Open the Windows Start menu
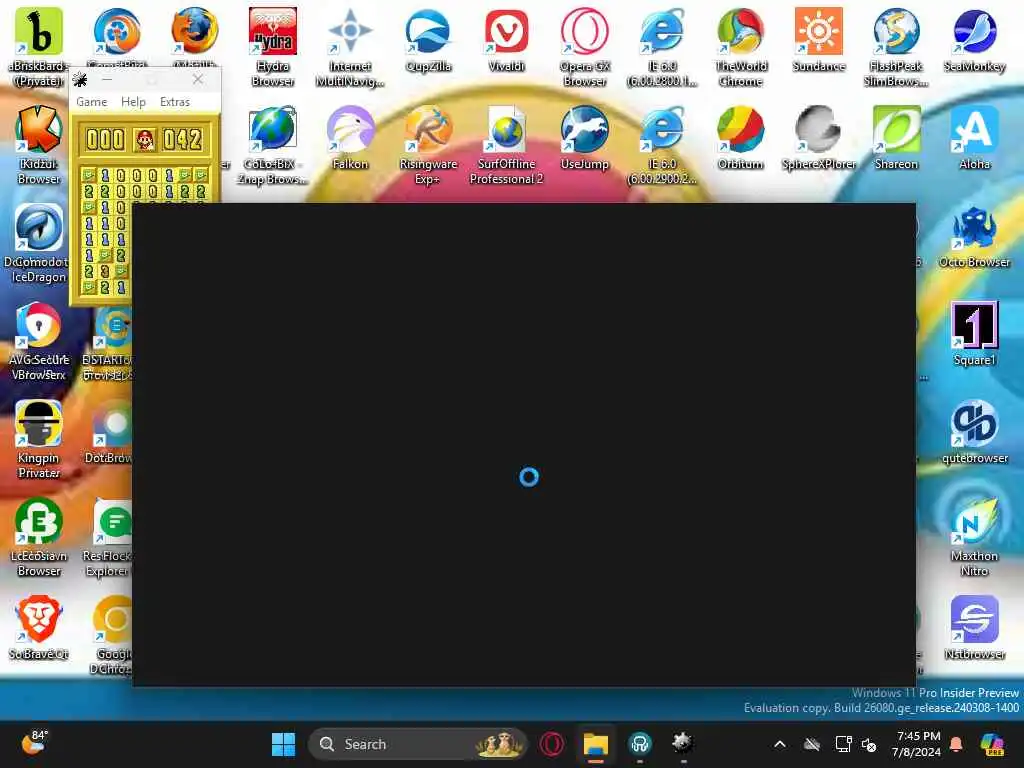Image resolution: width=1024 pixels, height=768 pixels. tap(283, 744)
